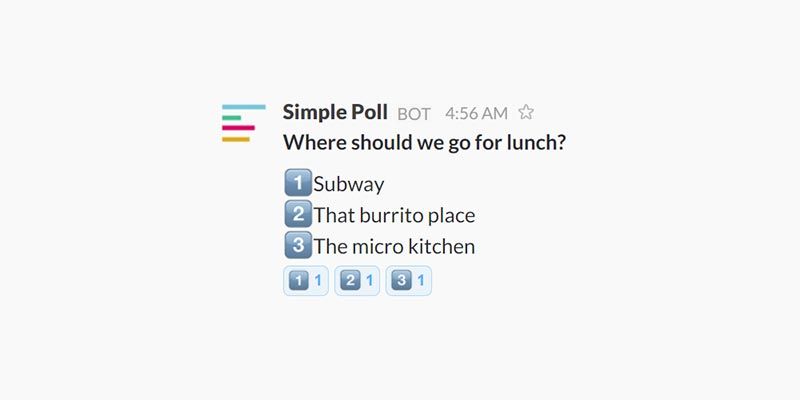Open the 4:56 AM timestamp link
800x400 pixels.
coord(476,113)
